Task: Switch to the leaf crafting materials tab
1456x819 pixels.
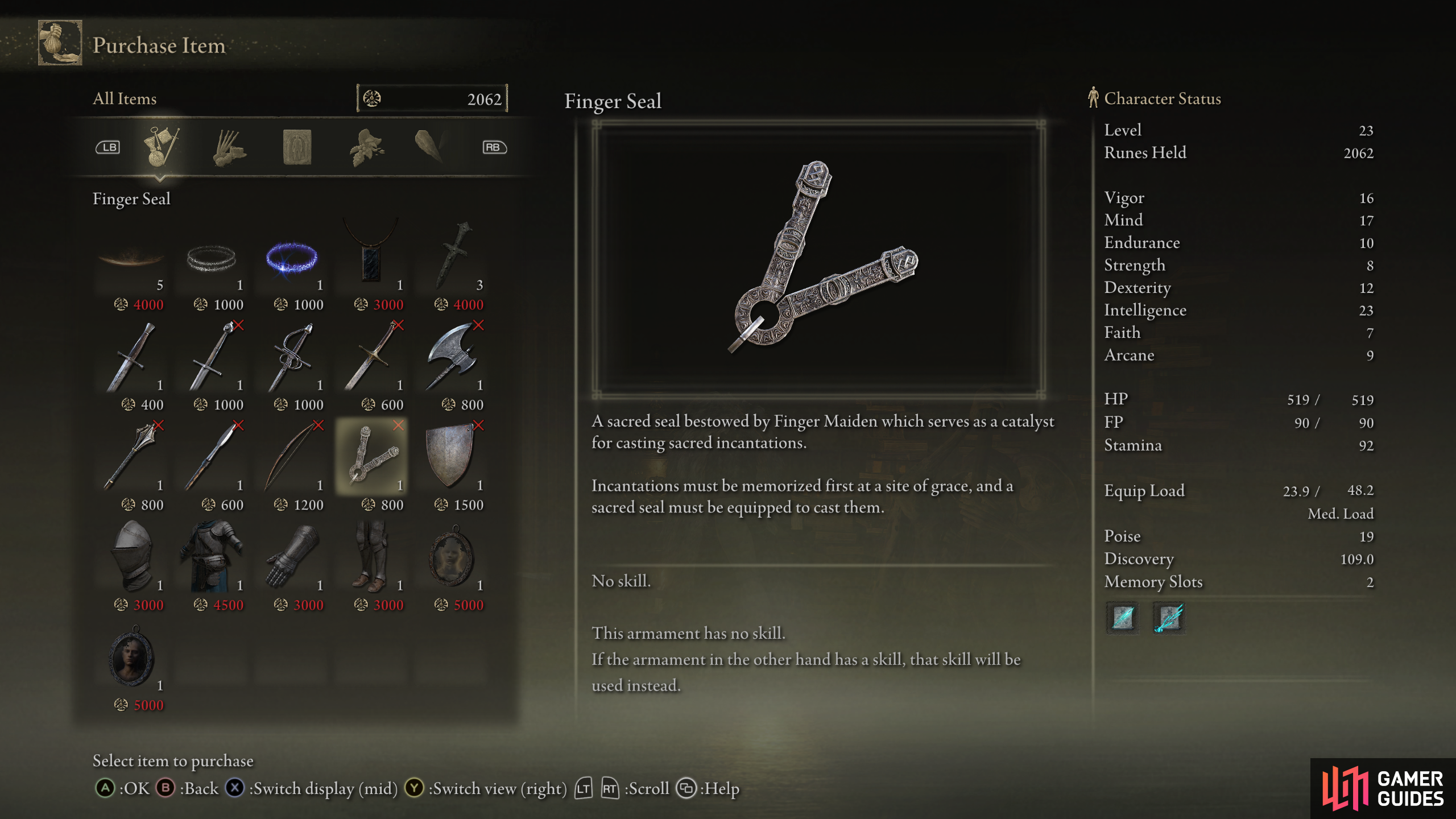Action: pos(367,147)
